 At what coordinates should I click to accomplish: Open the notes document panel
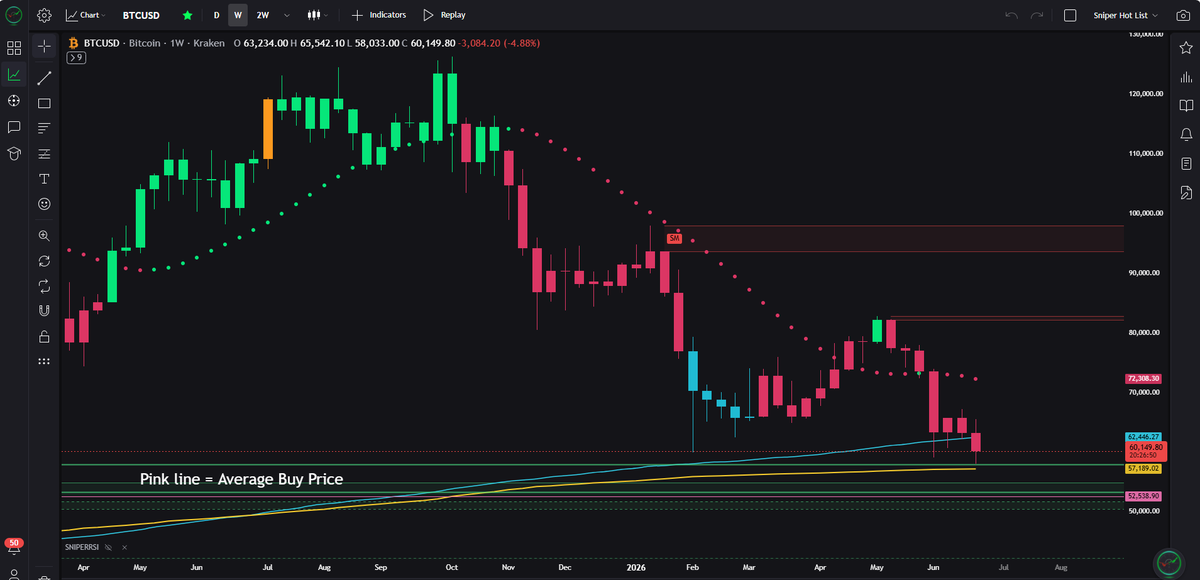pos(1185,163)
